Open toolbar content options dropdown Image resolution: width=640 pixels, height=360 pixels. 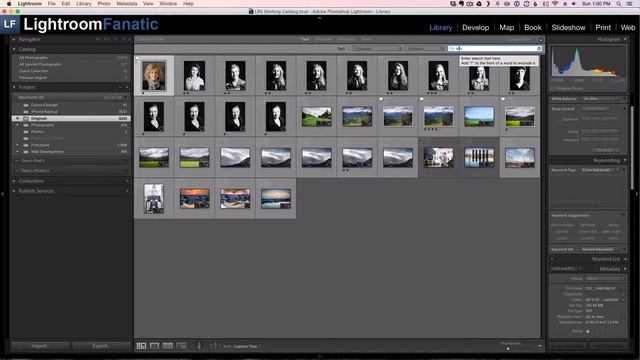coord(540,346)
